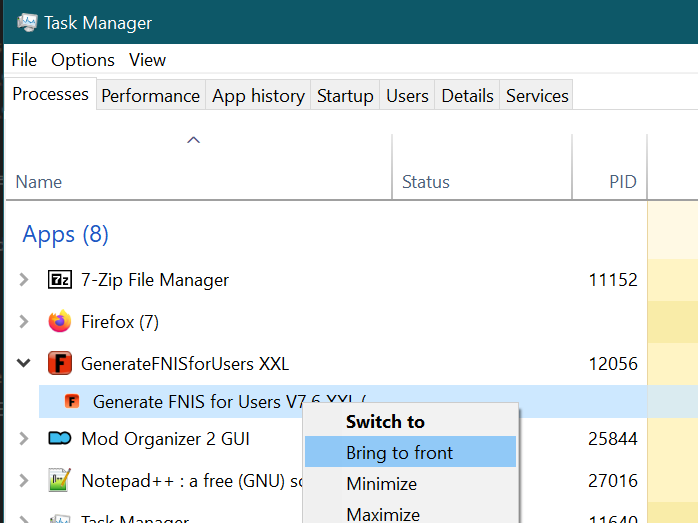Toggle sort direction arrow above Name column
The height and width of the screenshot is (523, 698).
194,140
